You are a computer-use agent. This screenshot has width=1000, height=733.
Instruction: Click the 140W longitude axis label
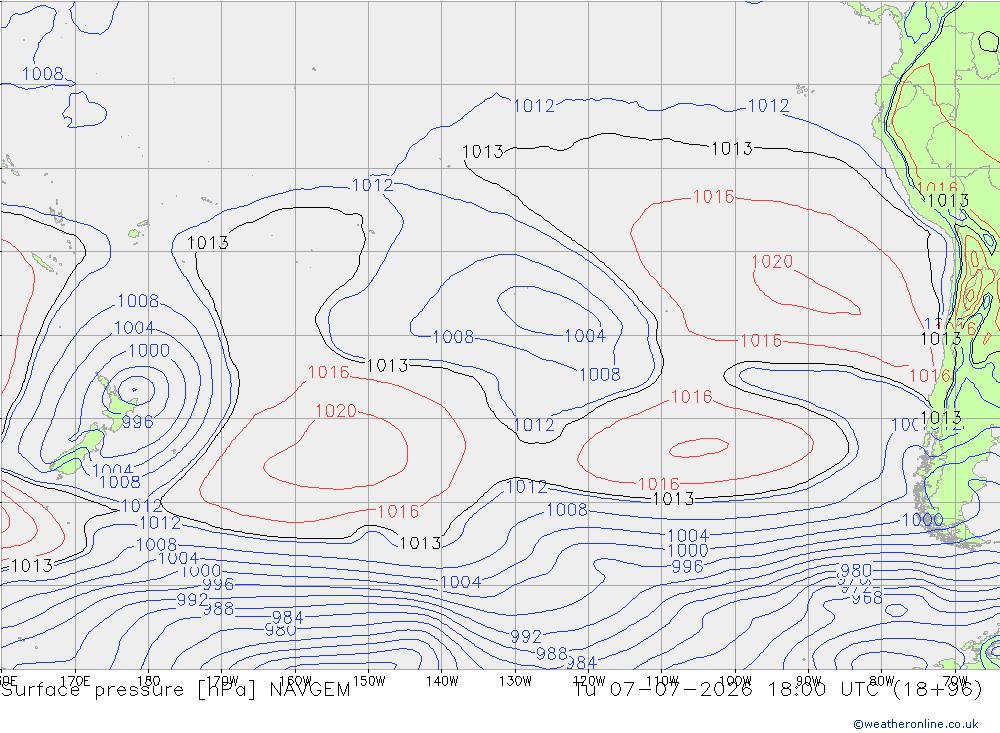pyautogui.click(x=442, y=681)
